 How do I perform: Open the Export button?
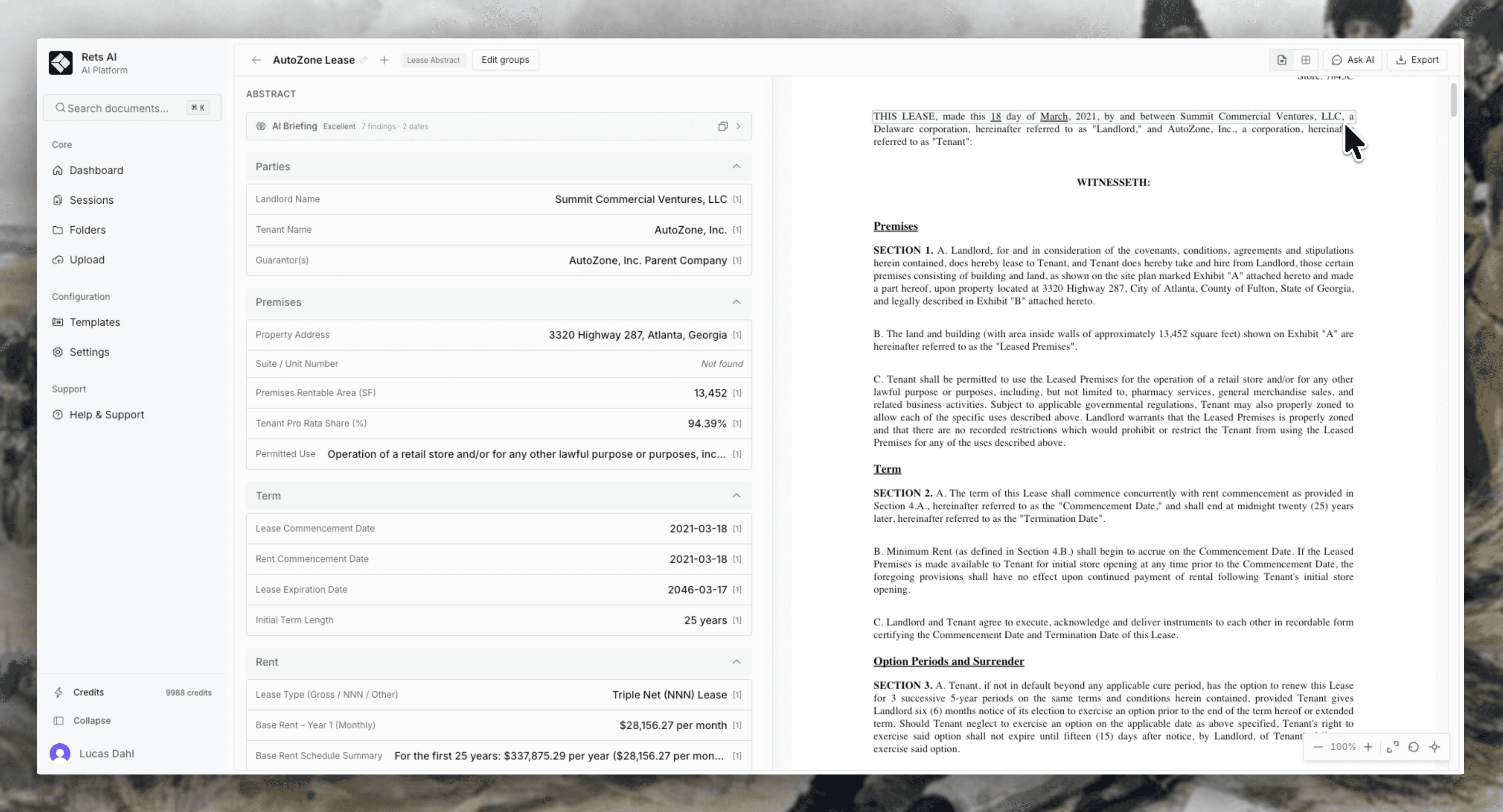[1417, 60]
